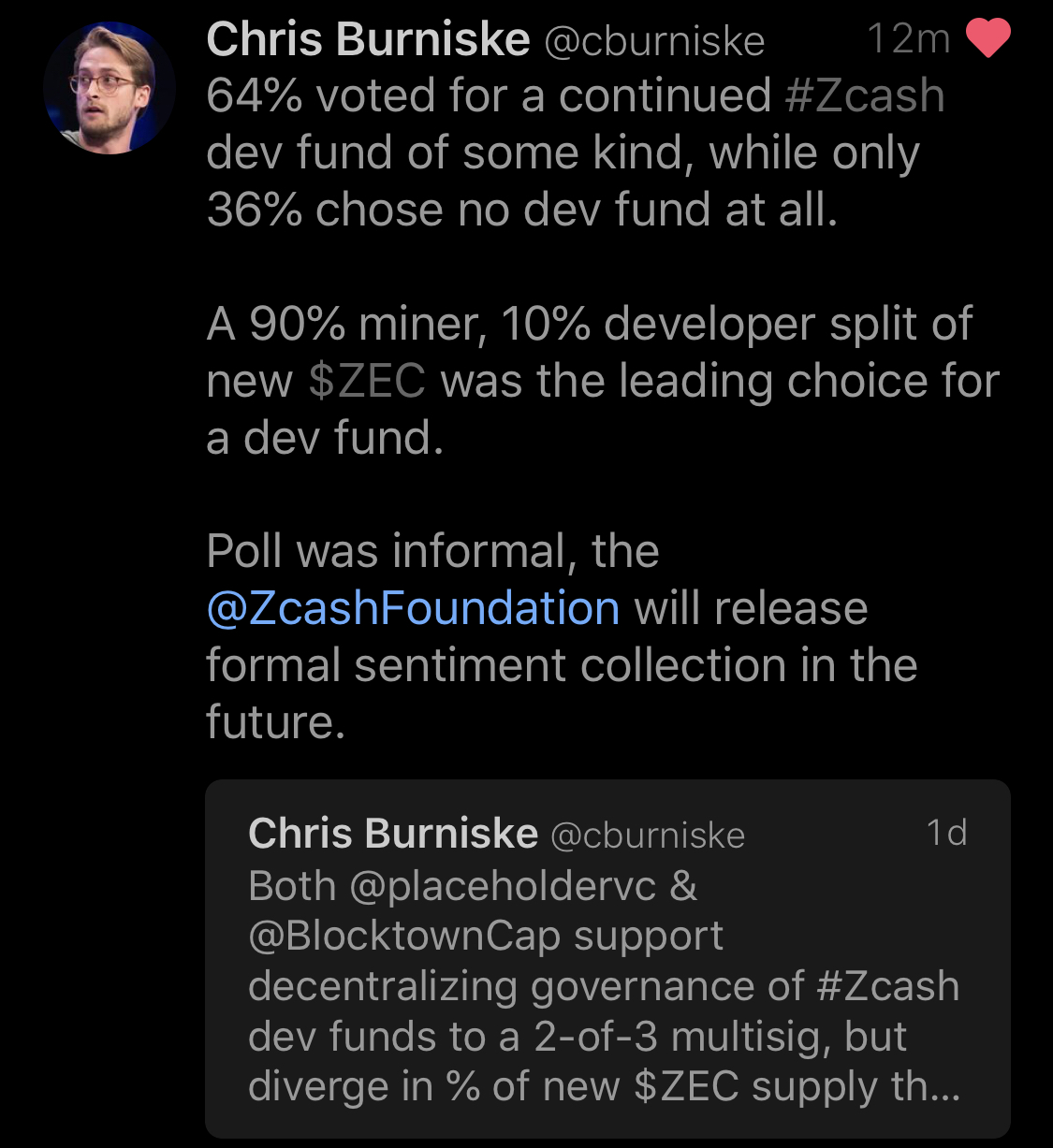This screenshot has width=1053, height=1148.
Task: Tap the @cburniske handle in the quoted tweet
Action: click(647, 835)
